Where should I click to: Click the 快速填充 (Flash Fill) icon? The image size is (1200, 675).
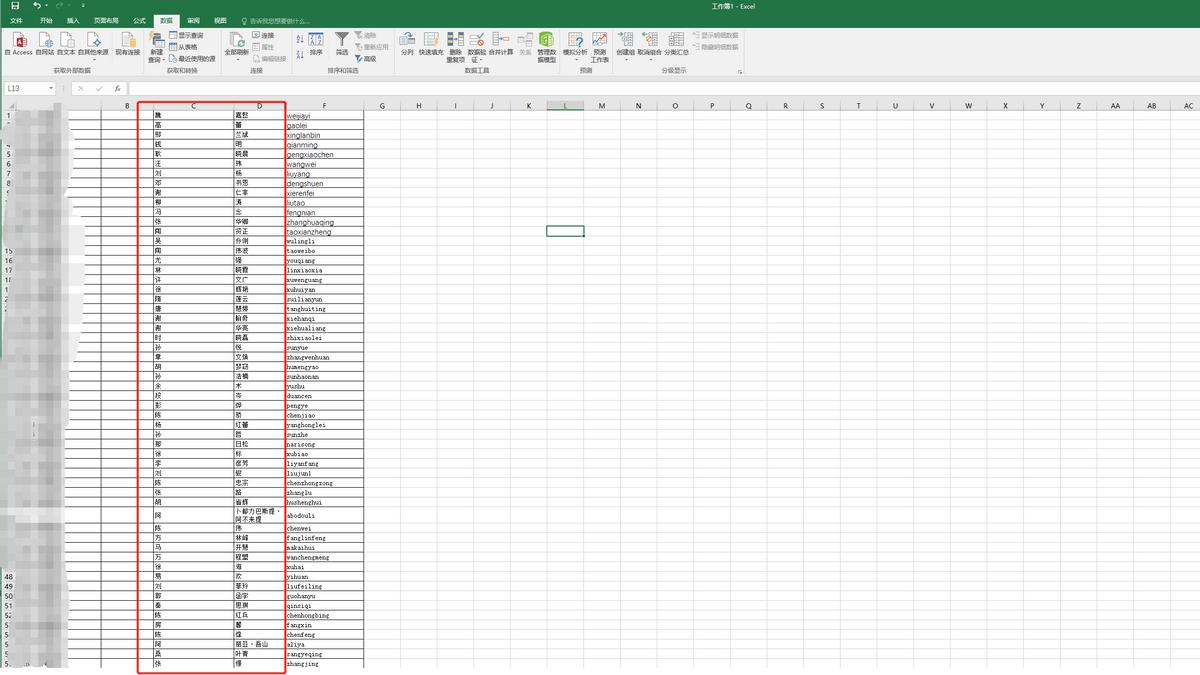(431, 40)
